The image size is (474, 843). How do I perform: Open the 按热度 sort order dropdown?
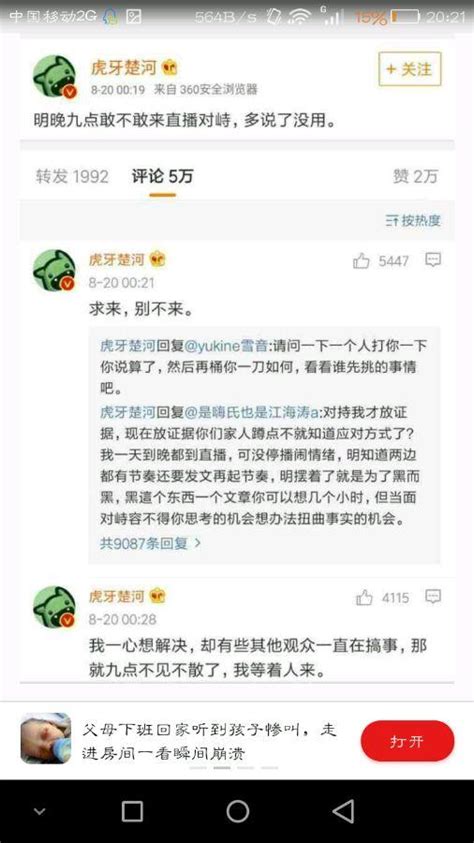413,220
